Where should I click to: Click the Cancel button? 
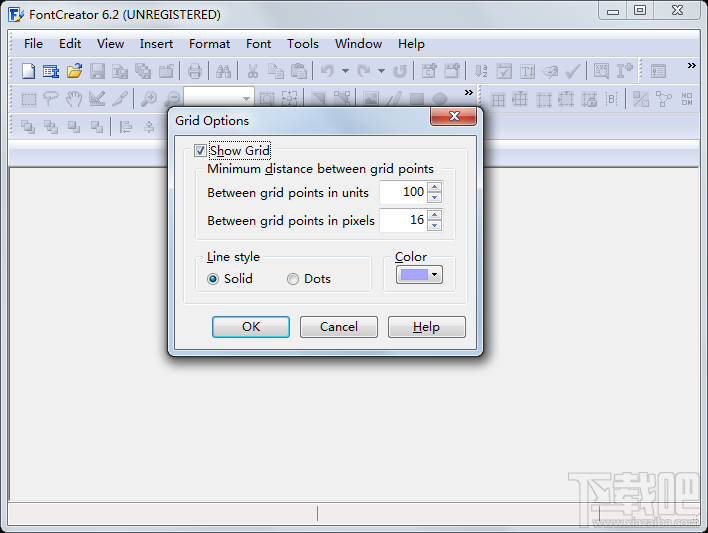click(x=339, y=327)
